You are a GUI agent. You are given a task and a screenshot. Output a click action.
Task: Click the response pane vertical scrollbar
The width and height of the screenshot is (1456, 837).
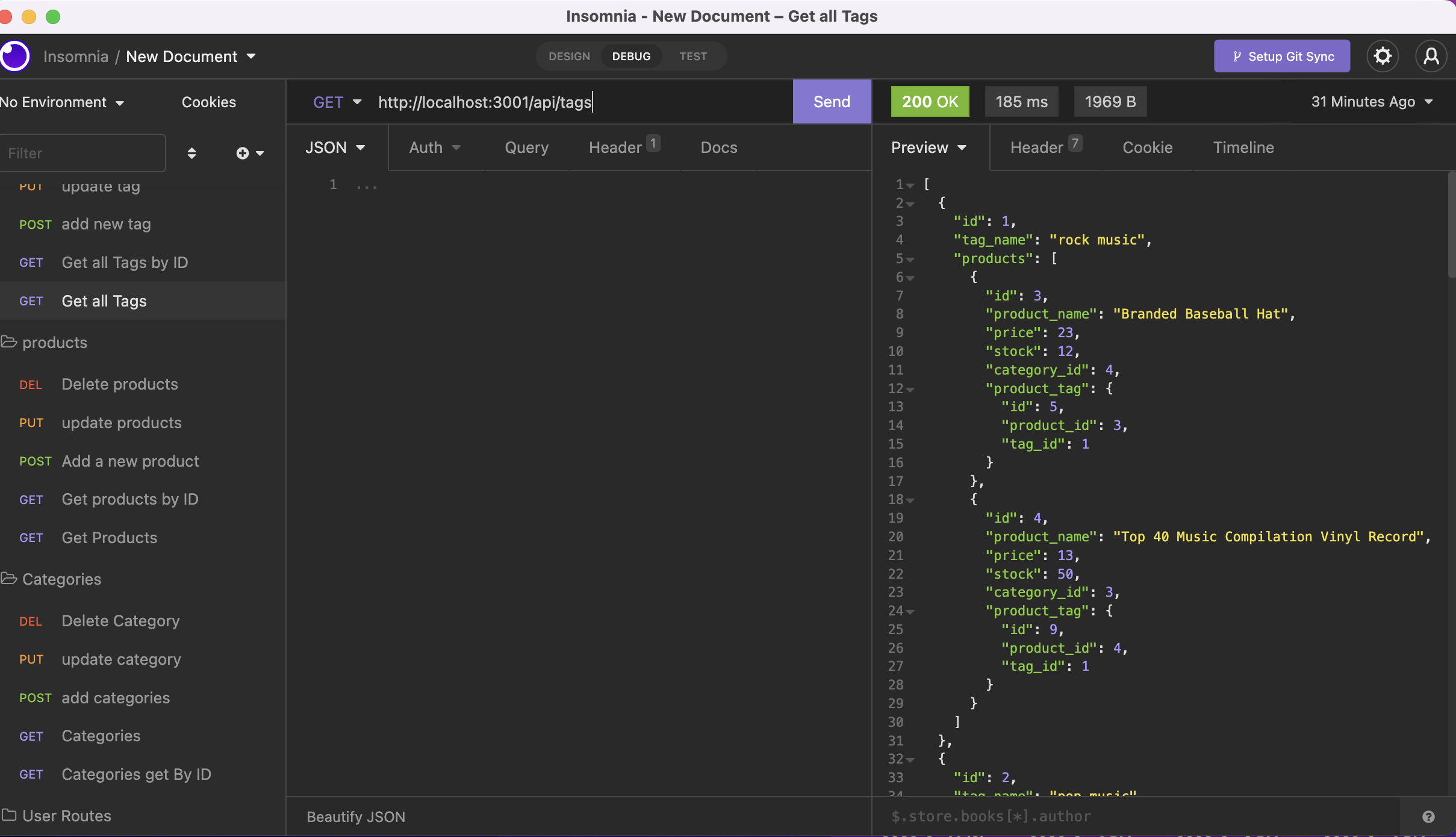[x=1451, y=226]
